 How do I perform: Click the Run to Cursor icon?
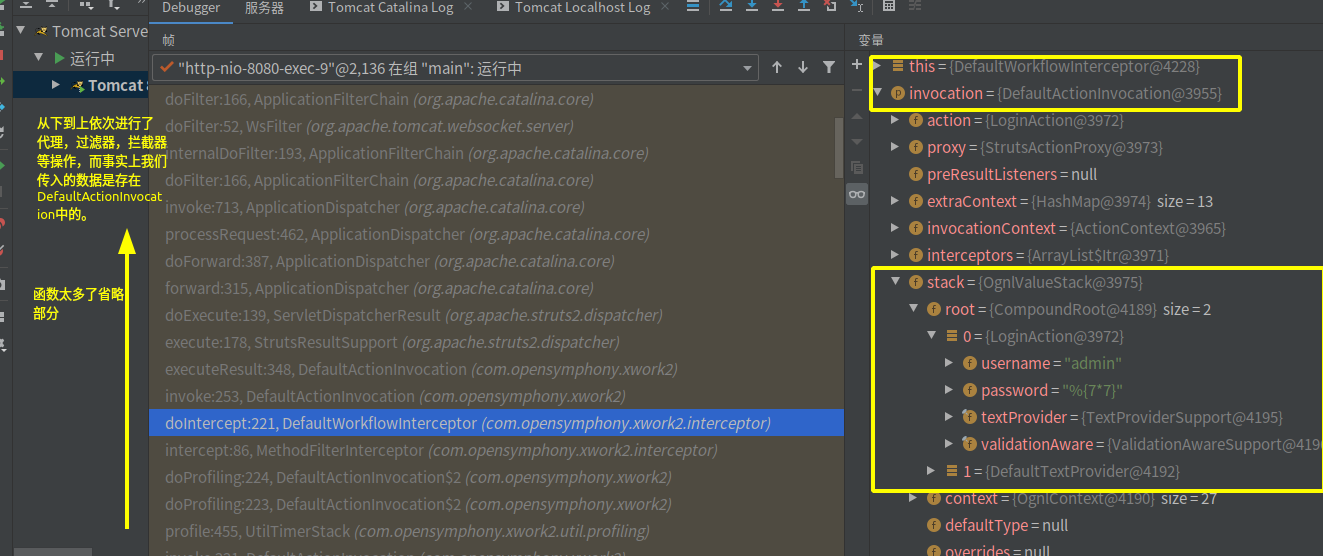tap(855, 7)
